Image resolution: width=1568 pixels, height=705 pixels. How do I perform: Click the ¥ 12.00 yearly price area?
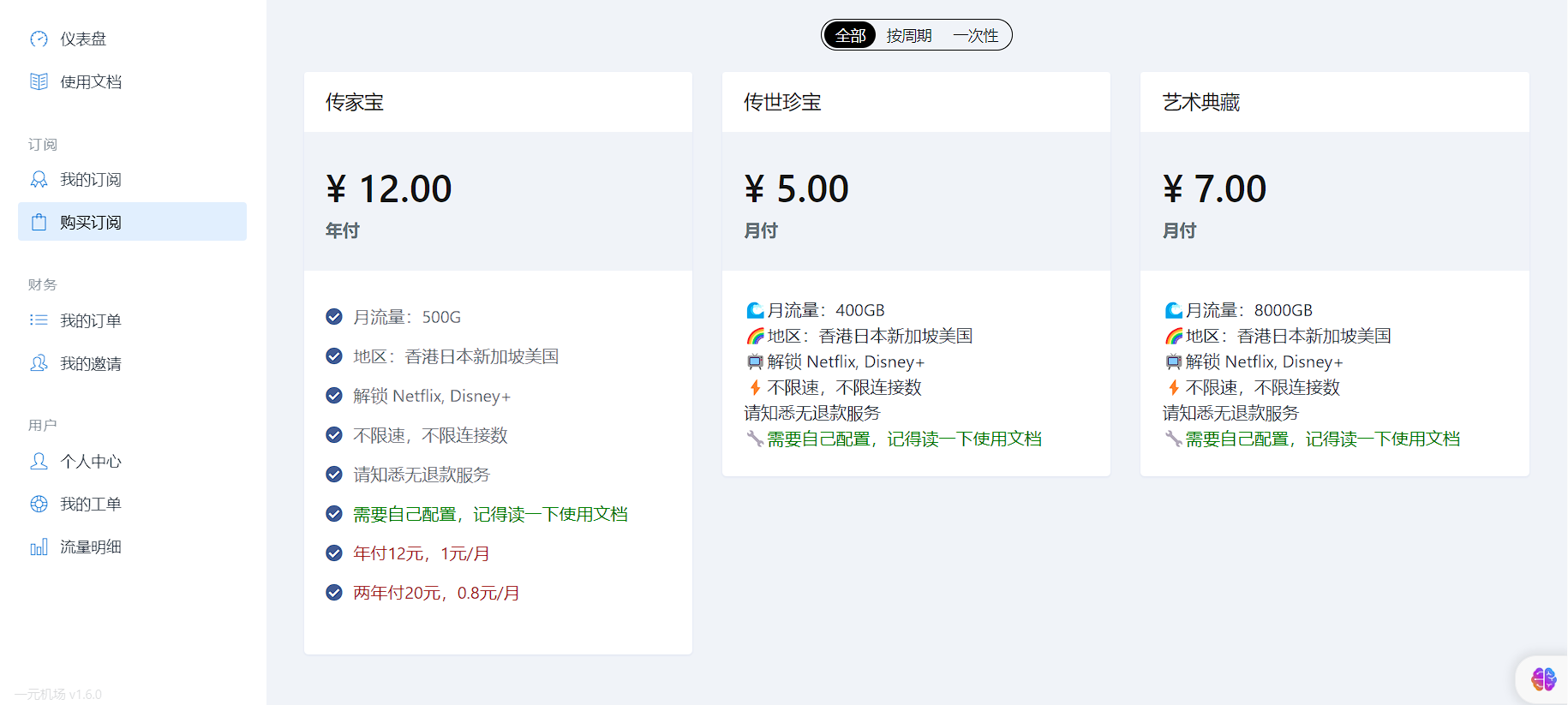[x=389, y=189]
